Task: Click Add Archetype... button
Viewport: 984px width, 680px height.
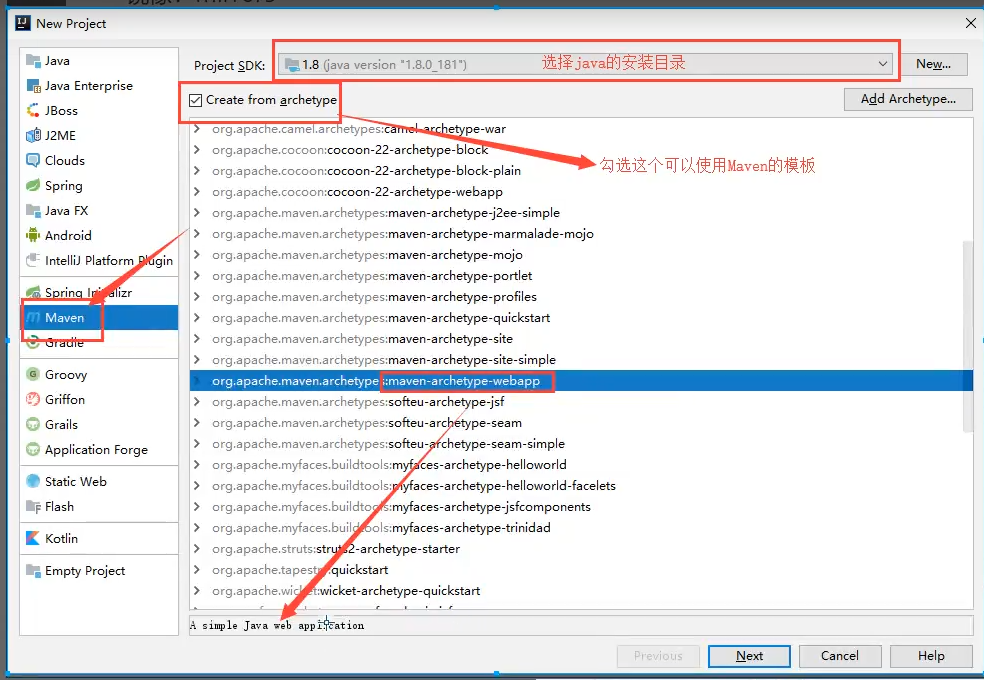Action: (908, 99)
